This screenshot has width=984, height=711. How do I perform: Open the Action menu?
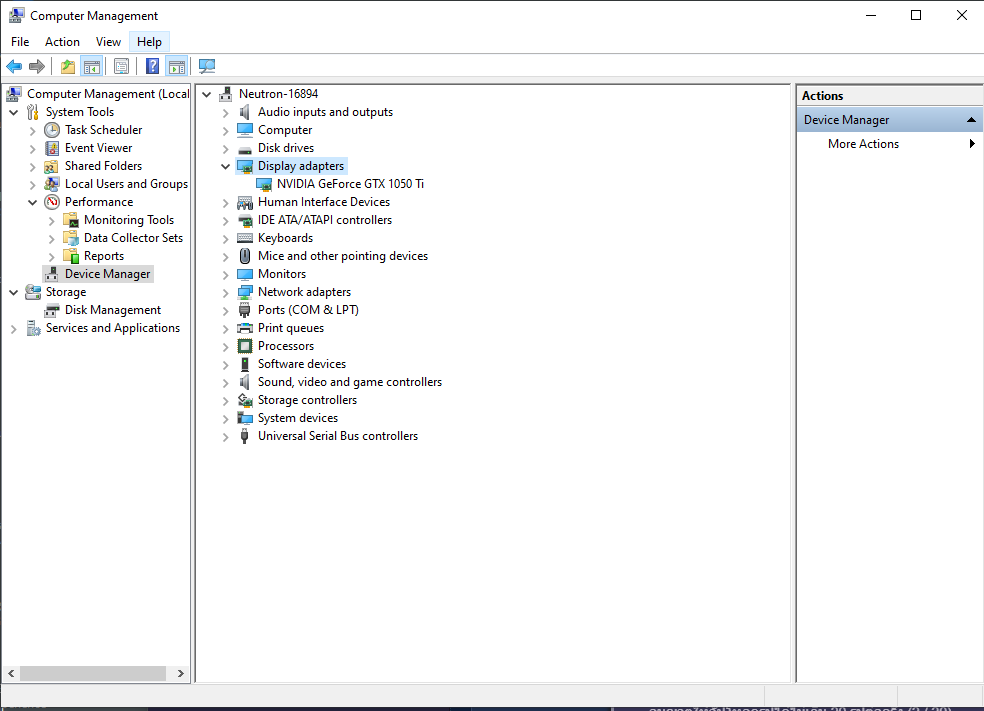[62, 42]
